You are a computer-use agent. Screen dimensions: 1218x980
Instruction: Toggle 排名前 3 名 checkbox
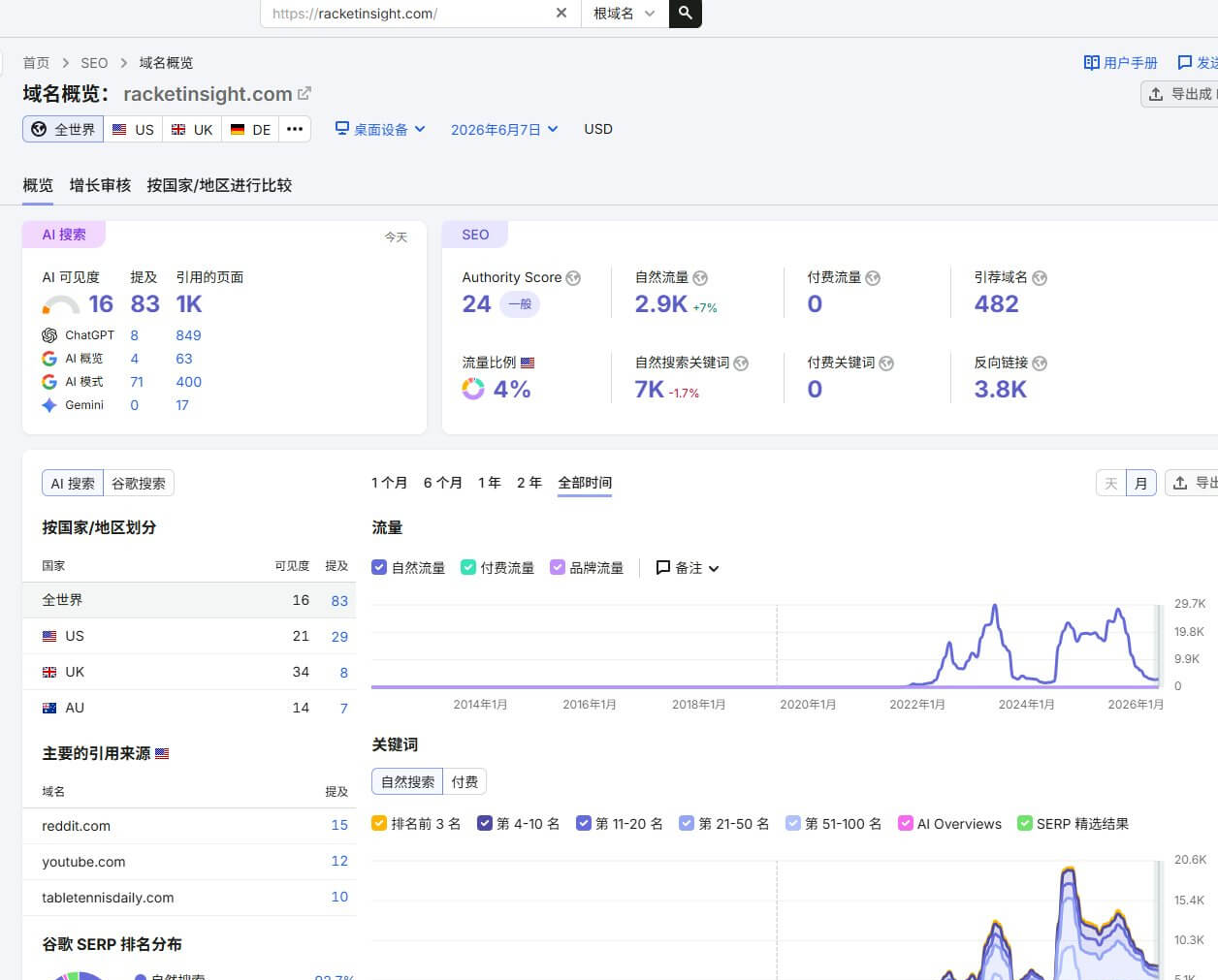point(379,823)
